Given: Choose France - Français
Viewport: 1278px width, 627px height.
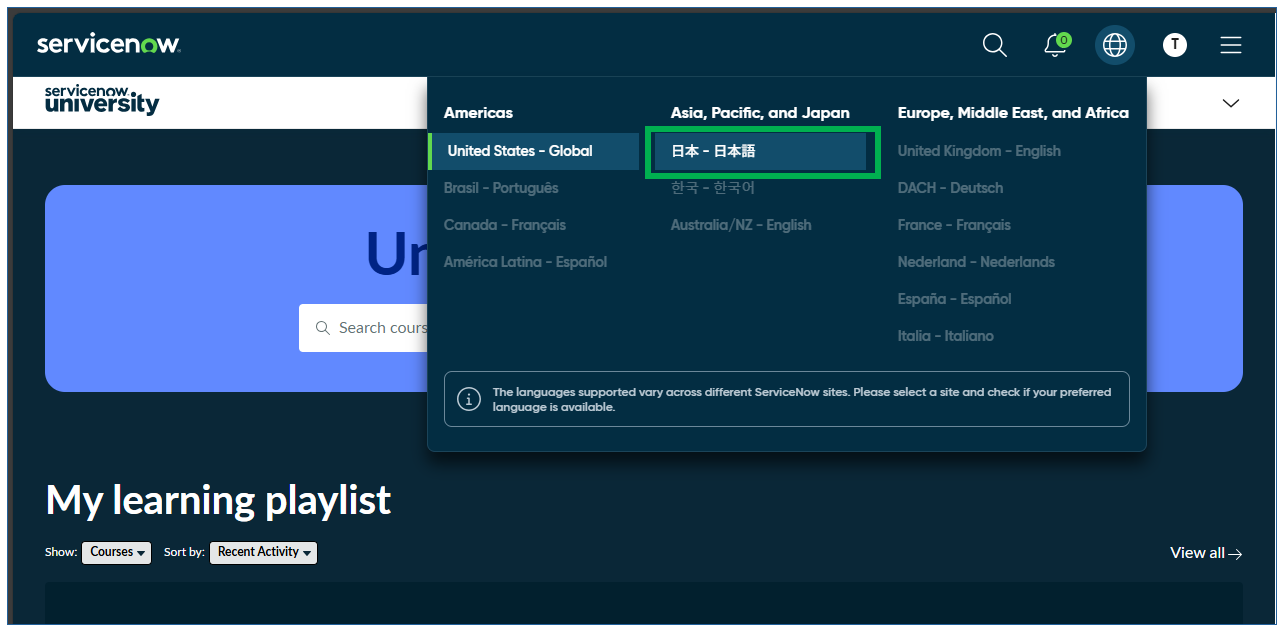Looking at the screenshot, I should click(954, 225).
